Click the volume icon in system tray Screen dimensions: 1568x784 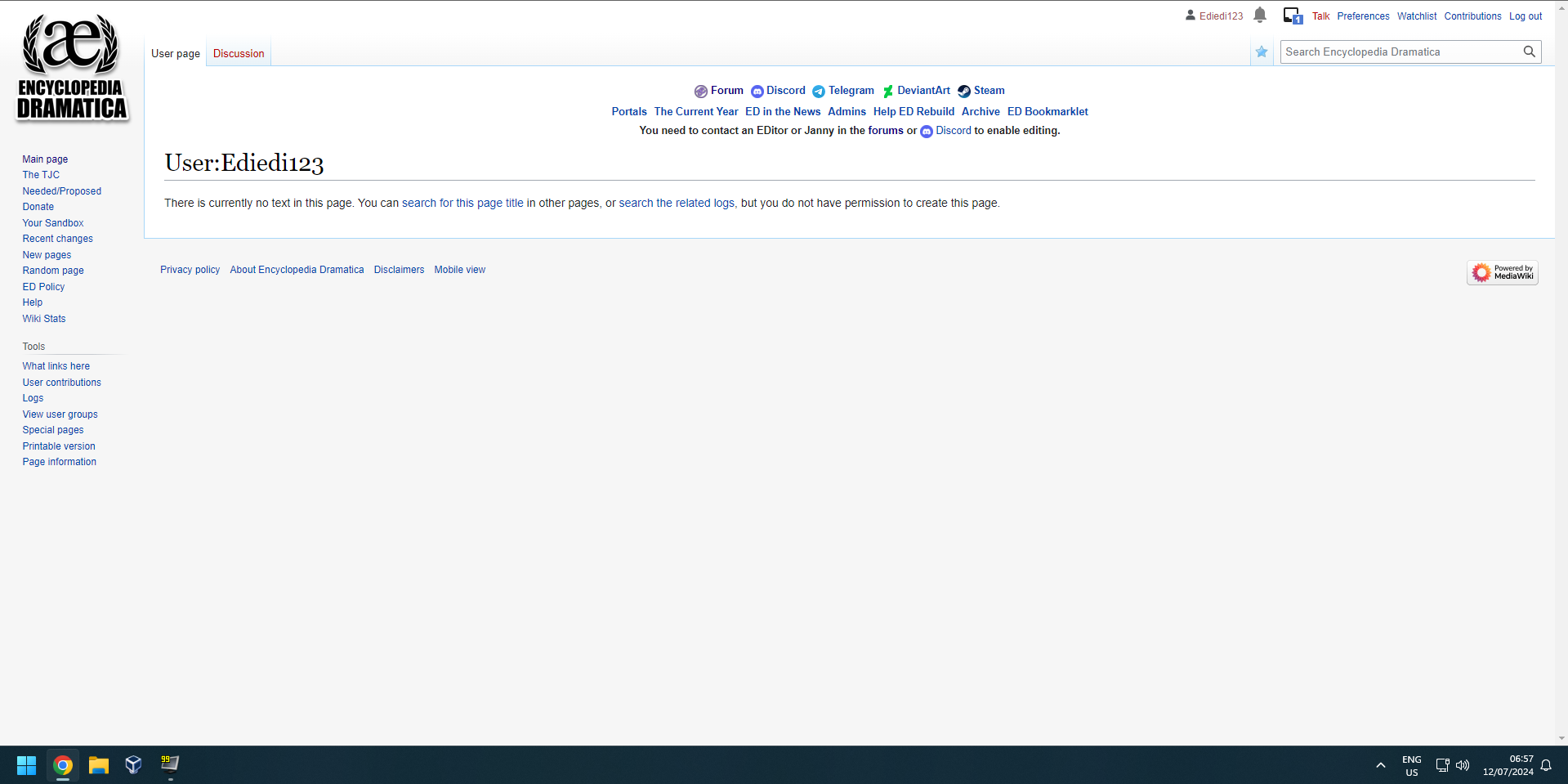tap(1463, 765)
